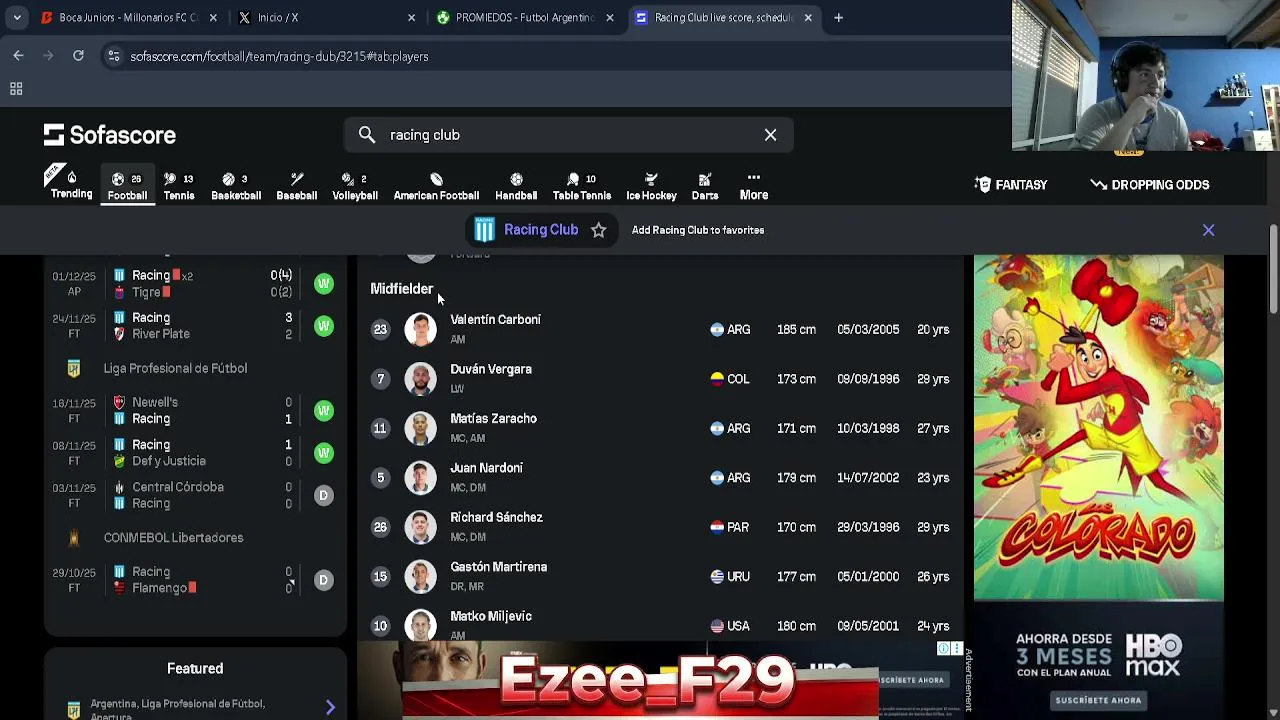Click the Paraguay flag next to PAR
The image size is (1280, 720).
click(x=717, y=527)
